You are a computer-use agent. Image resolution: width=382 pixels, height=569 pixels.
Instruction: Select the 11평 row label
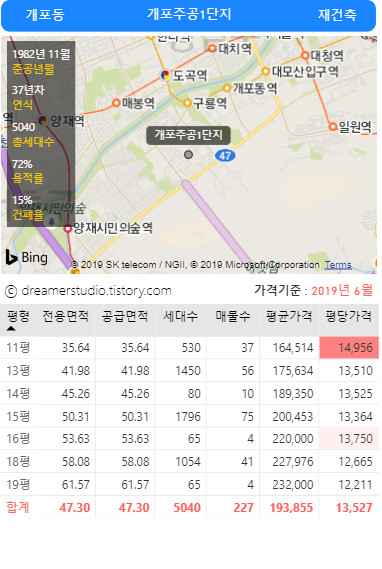point(18,348)
